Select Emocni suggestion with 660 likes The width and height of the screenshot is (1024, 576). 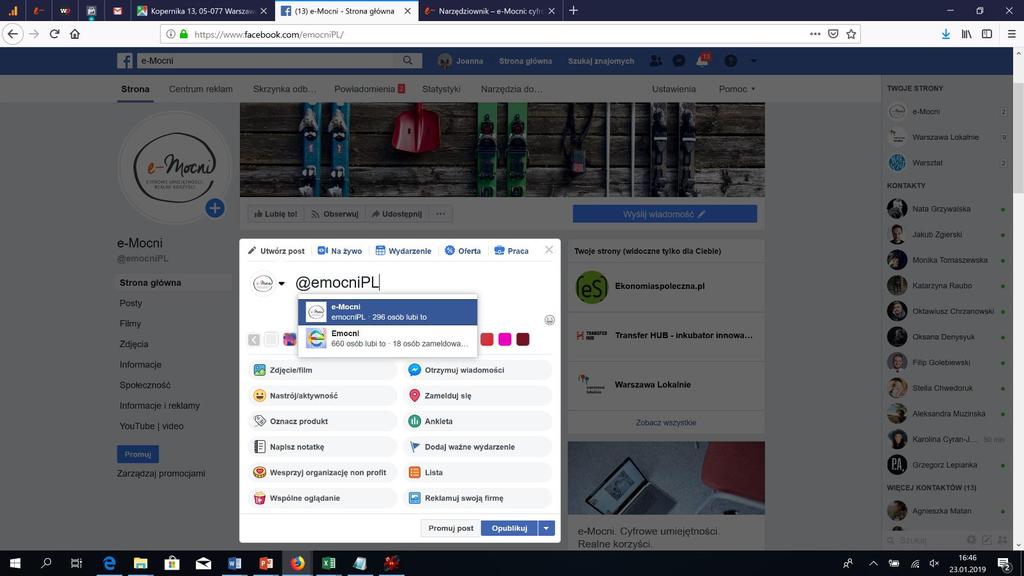388,338
